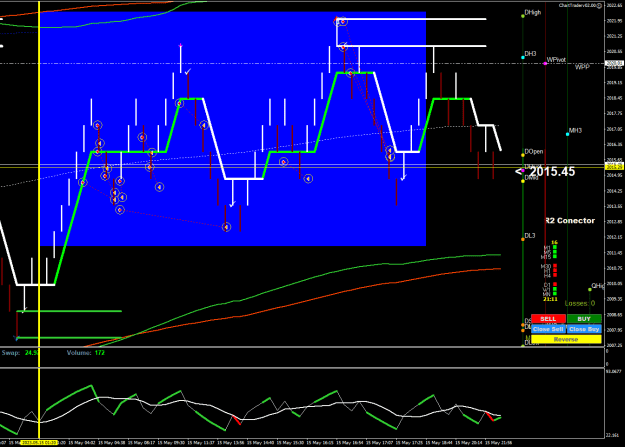Click the ChartTrader version label
The width and height of the screenshot is (625, 447).
tap(577, 6)
